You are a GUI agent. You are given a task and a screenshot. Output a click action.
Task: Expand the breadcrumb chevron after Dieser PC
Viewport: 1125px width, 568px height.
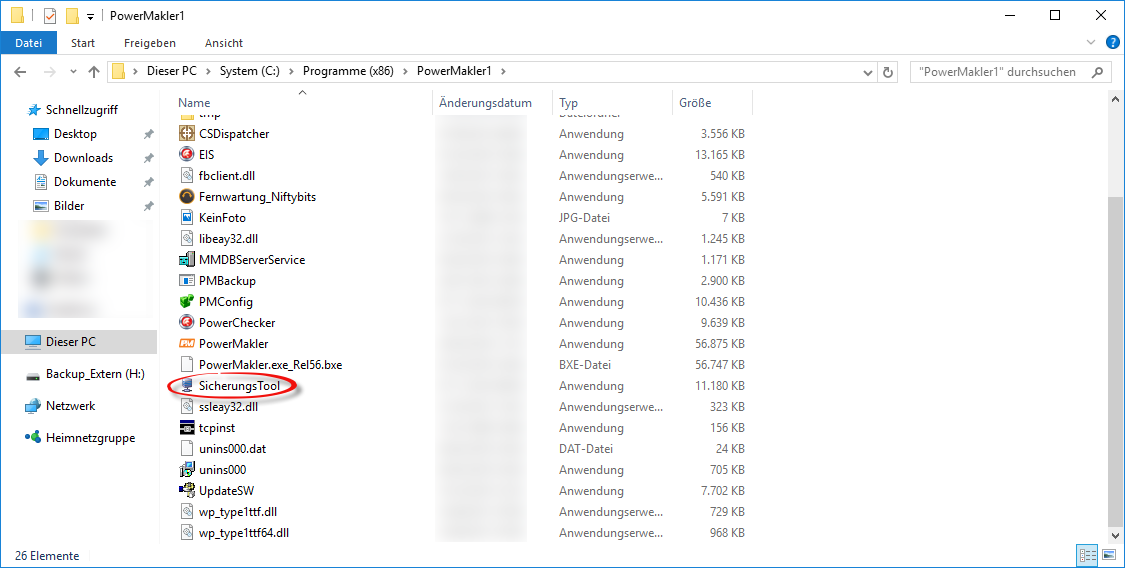208,71
